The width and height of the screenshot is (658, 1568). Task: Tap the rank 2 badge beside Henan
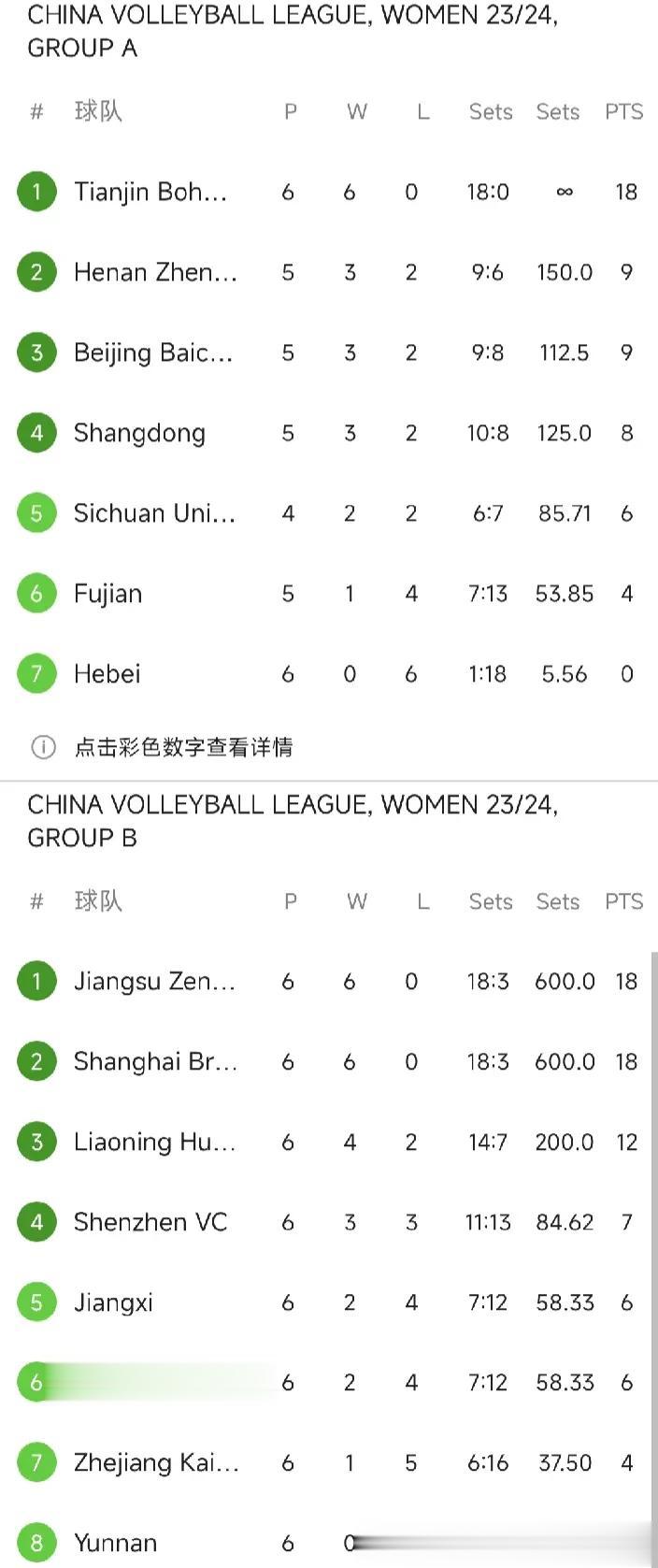pos(36,272)
